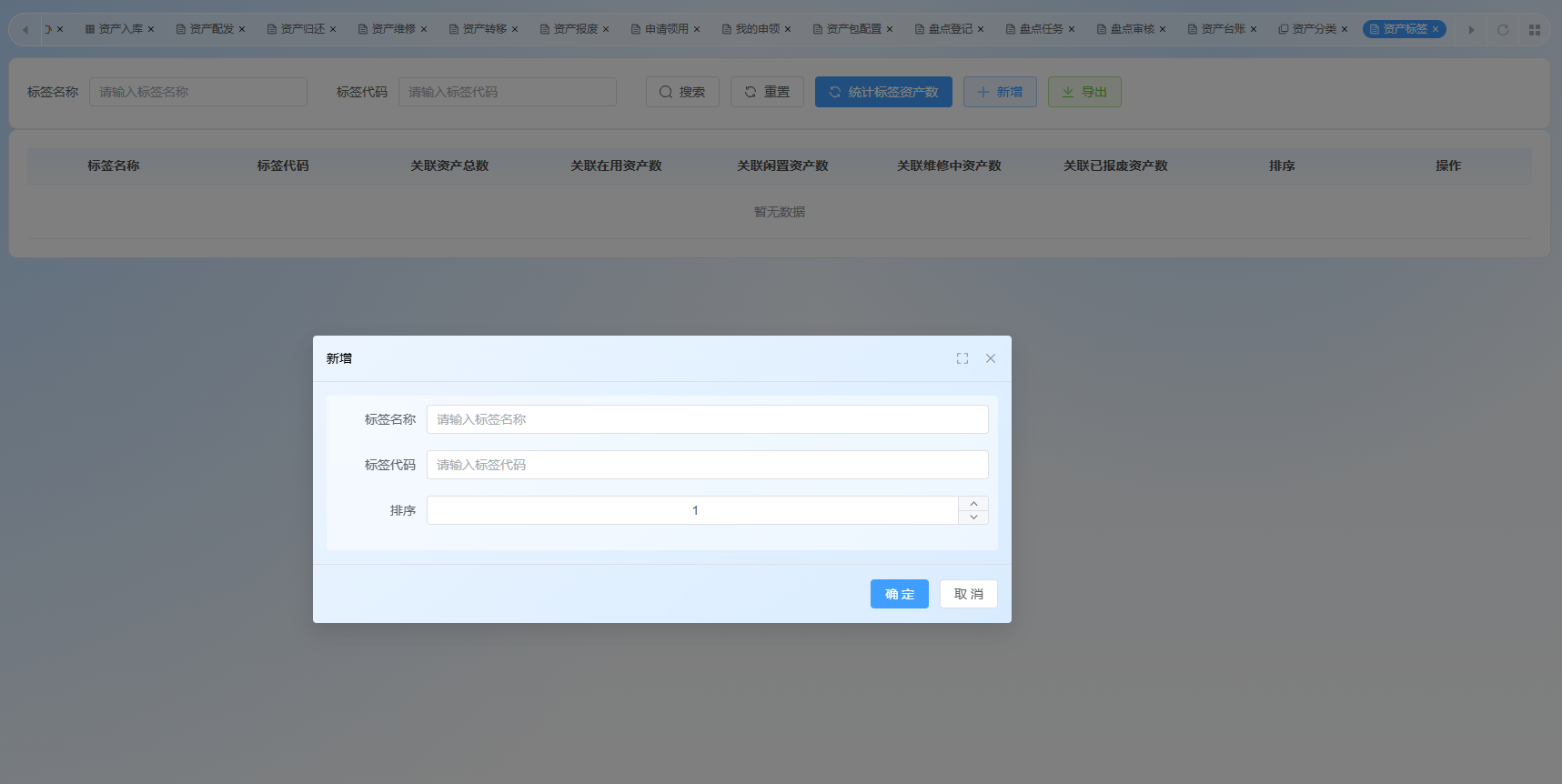Click the 排序 number field

coord(693,510)
